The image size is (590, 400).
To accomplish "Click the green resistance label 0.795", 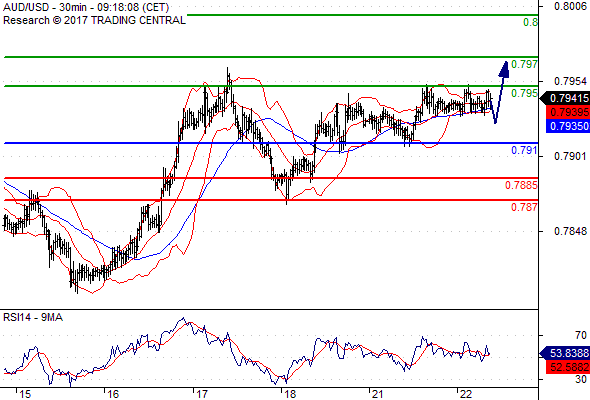I will coord(525,93).
